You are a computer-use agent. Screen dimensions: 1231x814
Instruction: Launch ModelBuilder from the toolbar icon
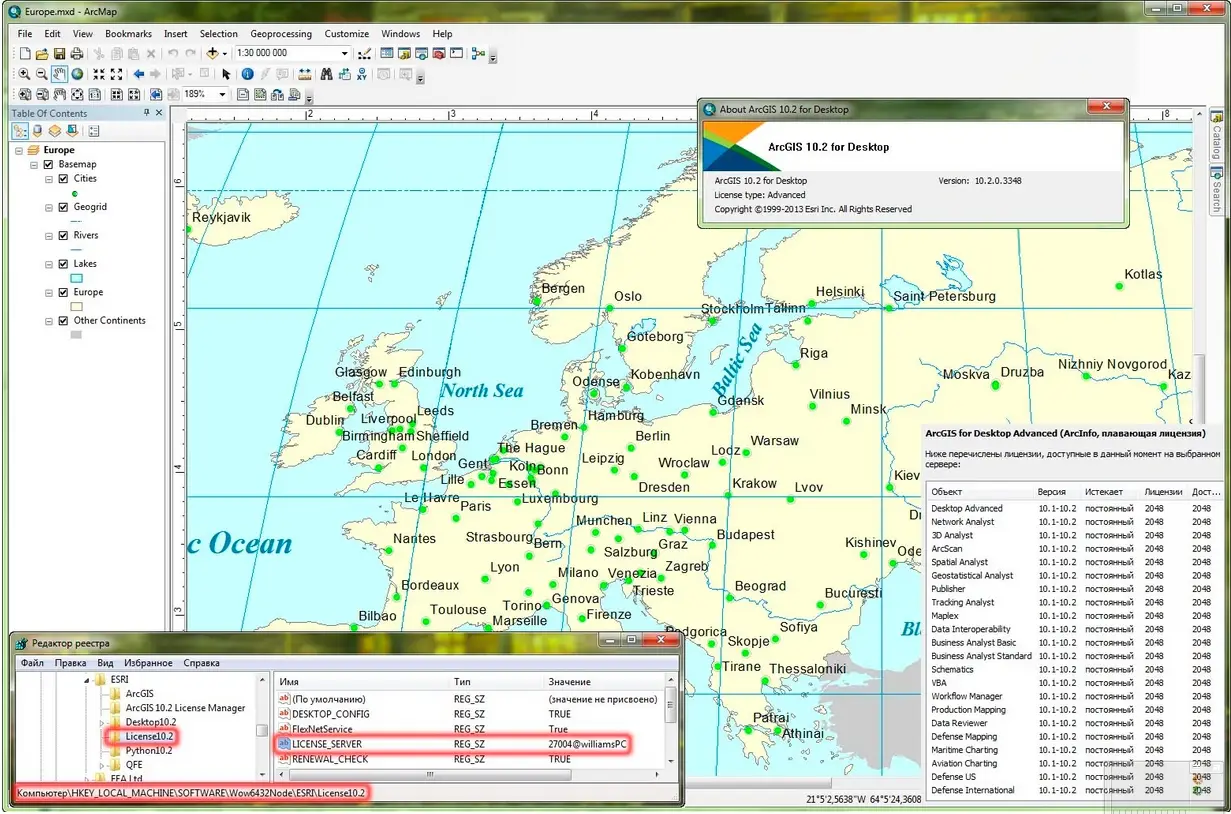click(x=478, y=53)
